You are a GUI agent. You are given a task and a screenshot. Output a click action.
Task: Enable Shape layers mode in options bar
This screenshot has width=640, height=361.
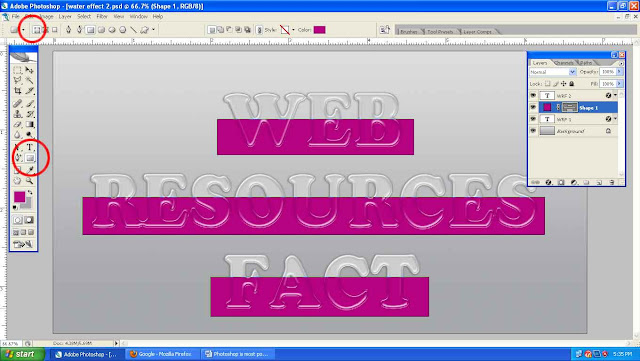[x=37, y=30]
